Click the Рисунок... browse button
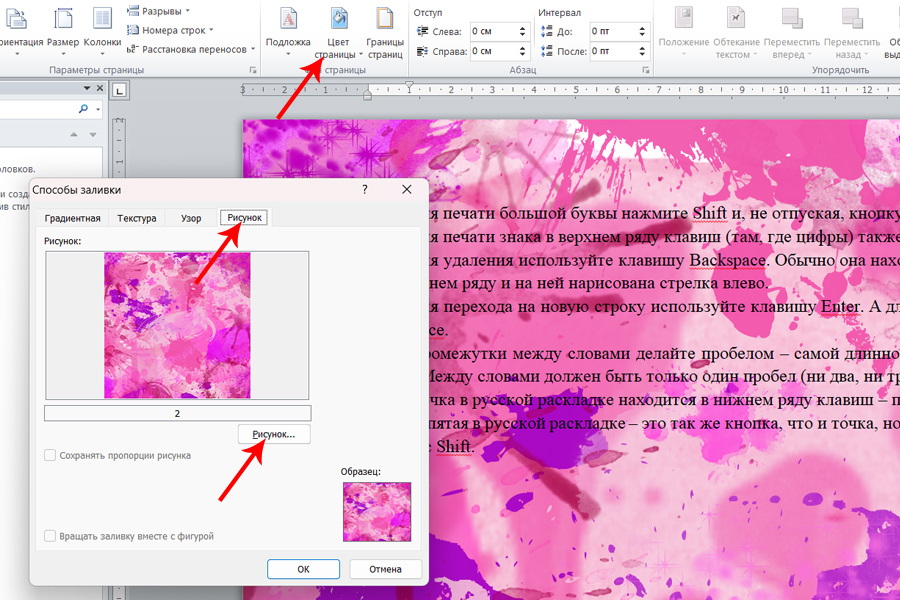This screenshot has height=600, width=900. (x=274, y=435)
